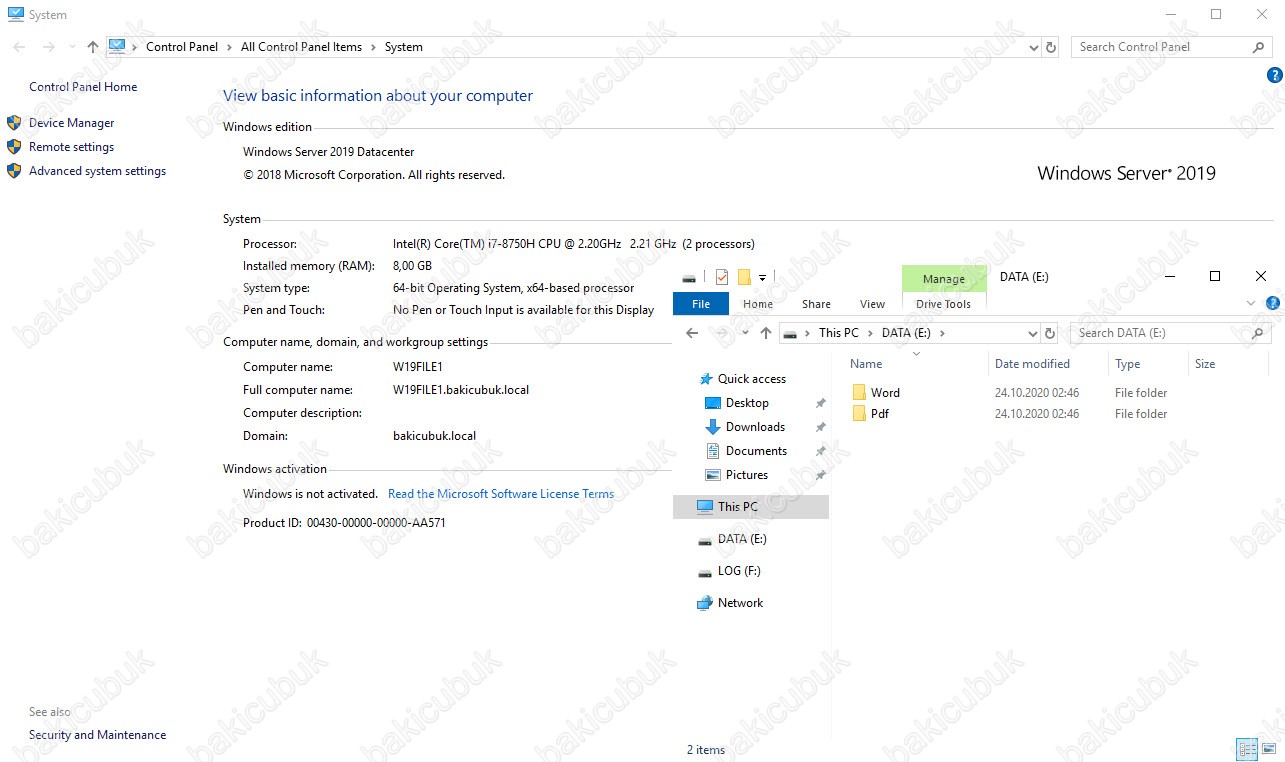Click the Device Manager shield icon
1285x762 pixels.
[14, 123]
